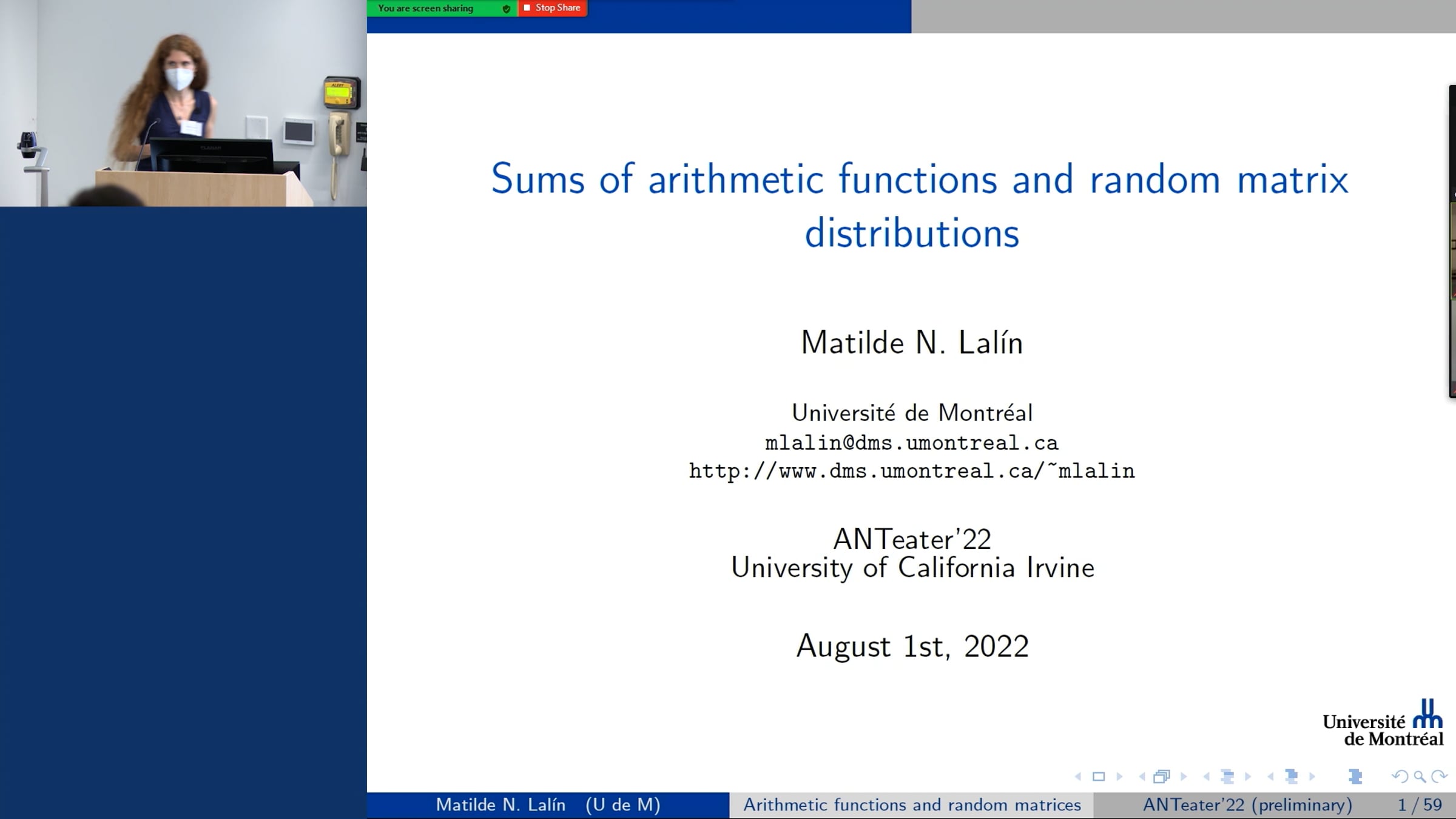1456x819 pixels.
Task: Open the http://www.dms.umontreal.ca/~mlalin link
Action: tap(912, 471)
